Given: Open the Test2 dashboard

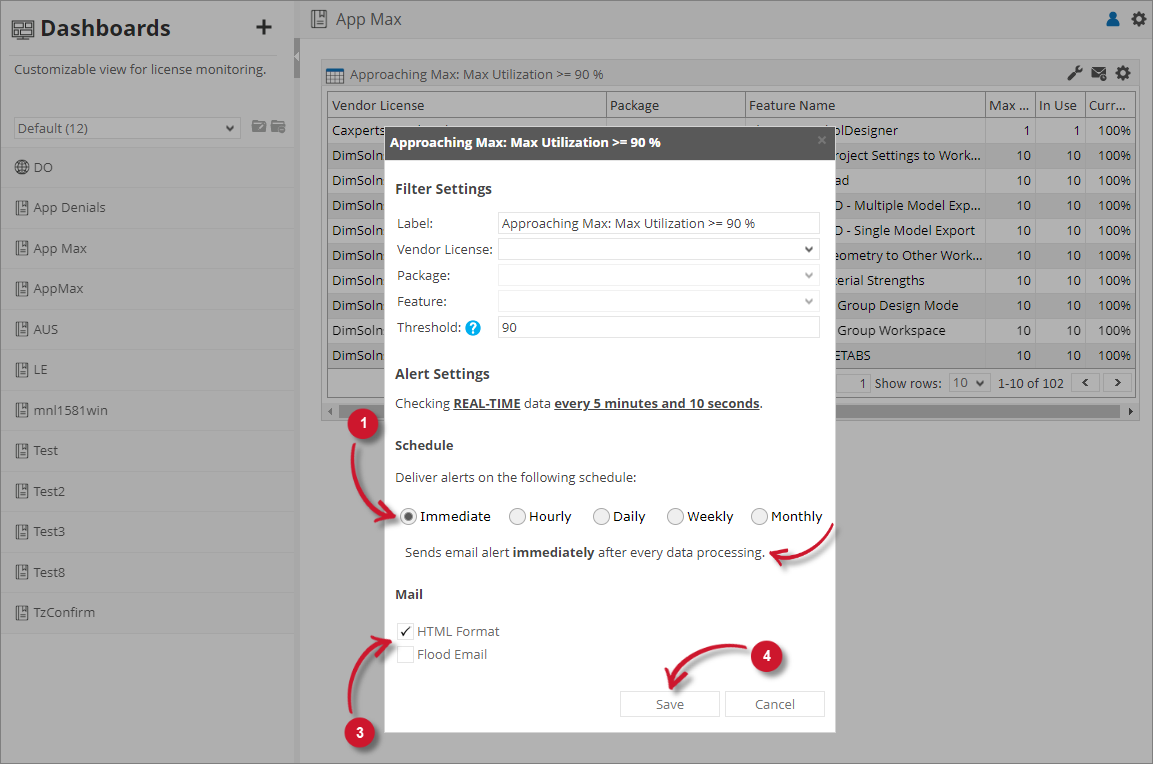Looking at the screenshot, I should point(147,491).
